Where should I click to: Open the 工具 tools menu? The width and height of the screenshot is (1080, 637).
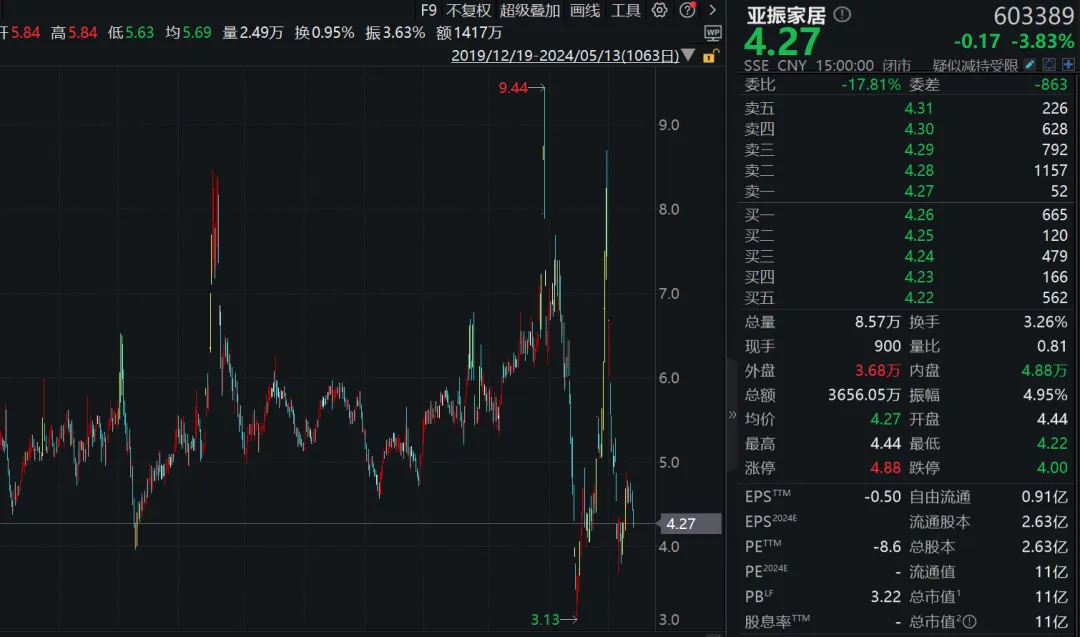(x=625, y=10)
